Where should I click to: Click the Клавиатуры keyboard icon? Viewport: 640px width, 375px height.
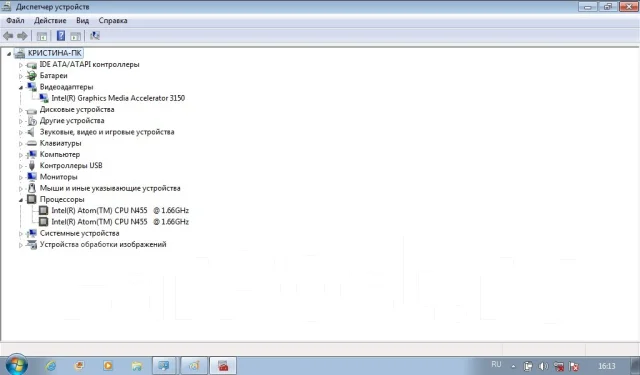click(31, 143)
